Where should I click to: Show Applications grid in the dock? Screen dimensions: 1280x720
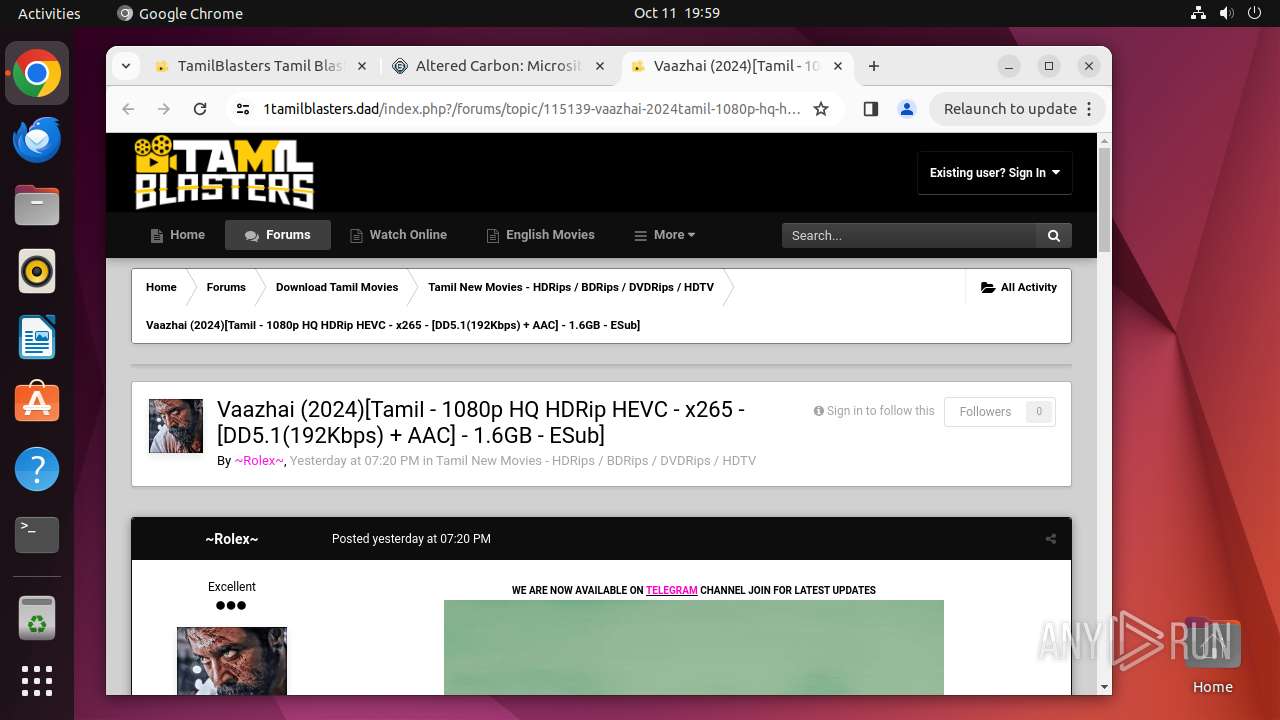pyautogui.click(x=37, y=681)
